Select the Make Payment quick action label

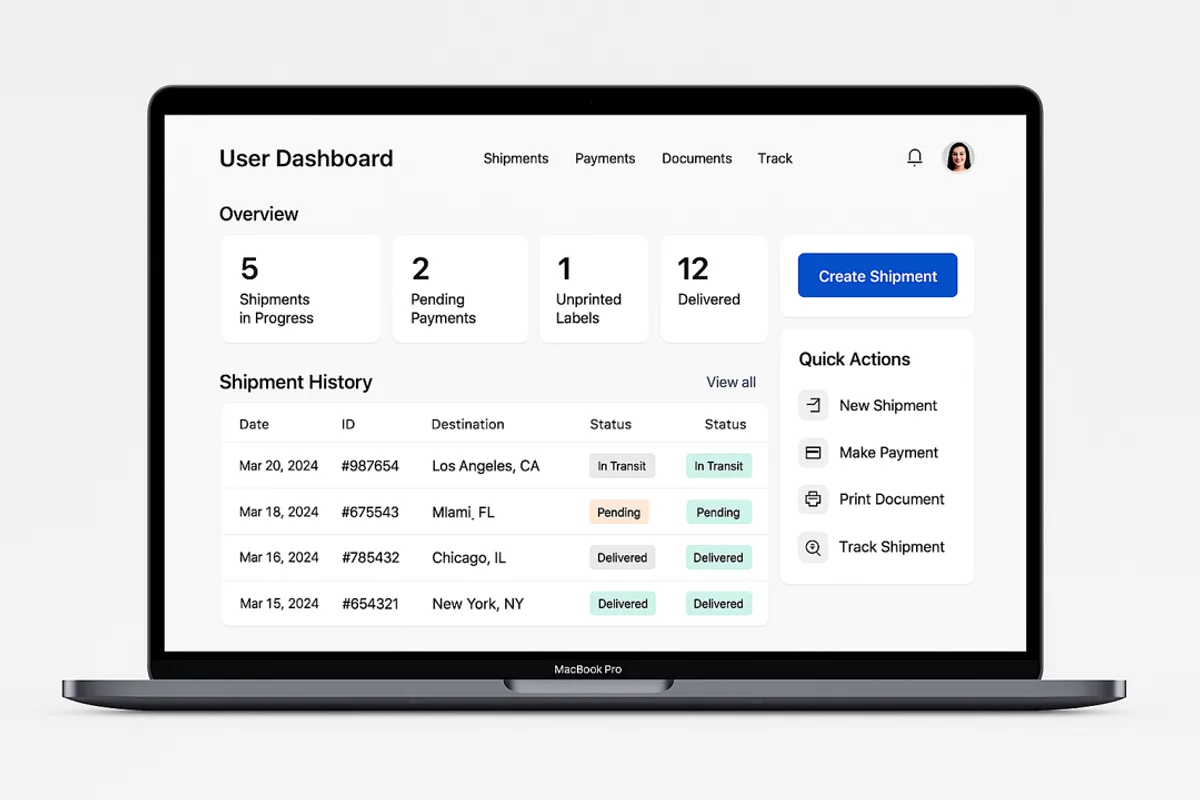pos(889,452)
